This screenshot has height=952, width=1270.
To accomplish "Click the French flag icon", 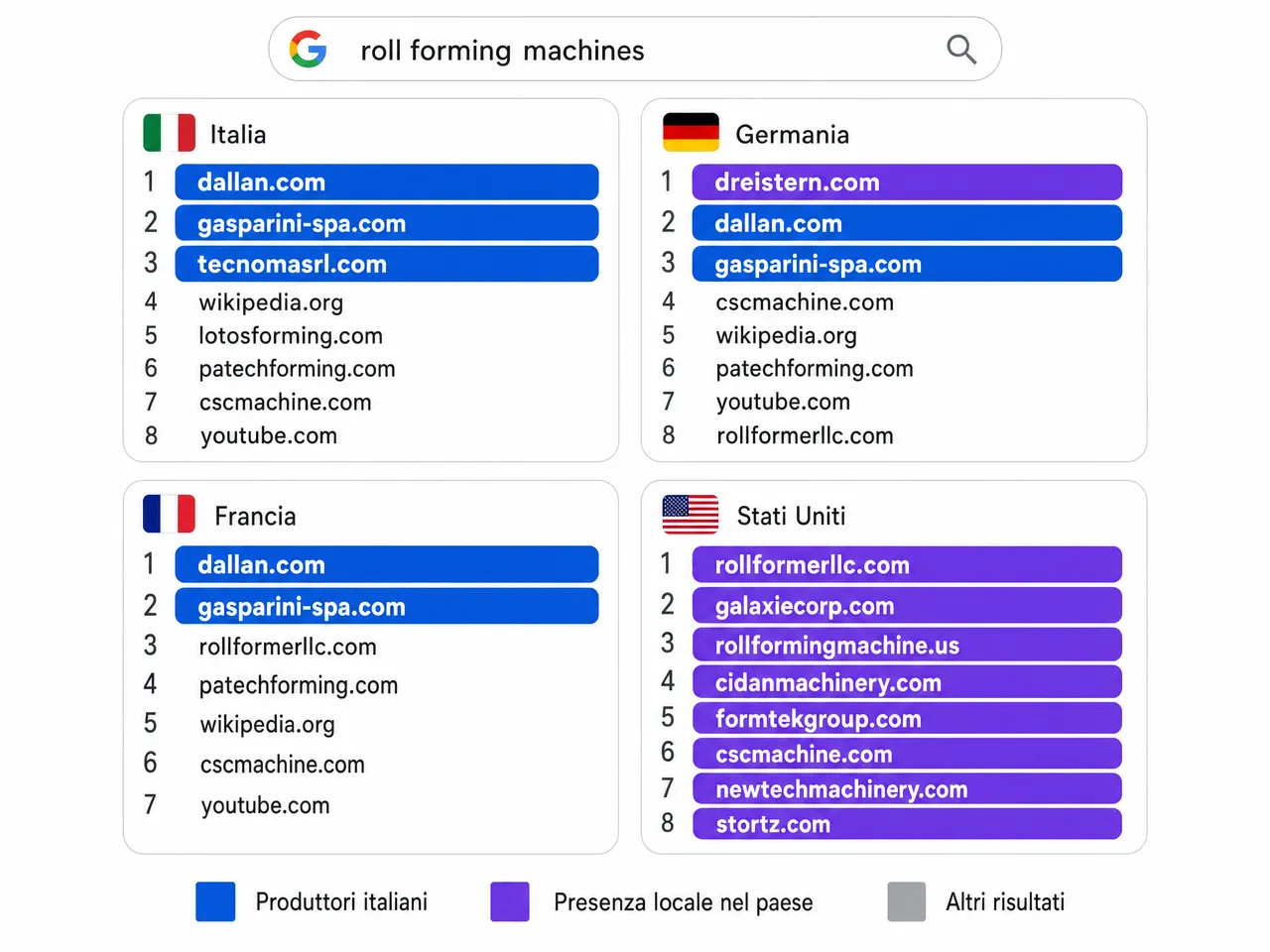I will (169, 515).
